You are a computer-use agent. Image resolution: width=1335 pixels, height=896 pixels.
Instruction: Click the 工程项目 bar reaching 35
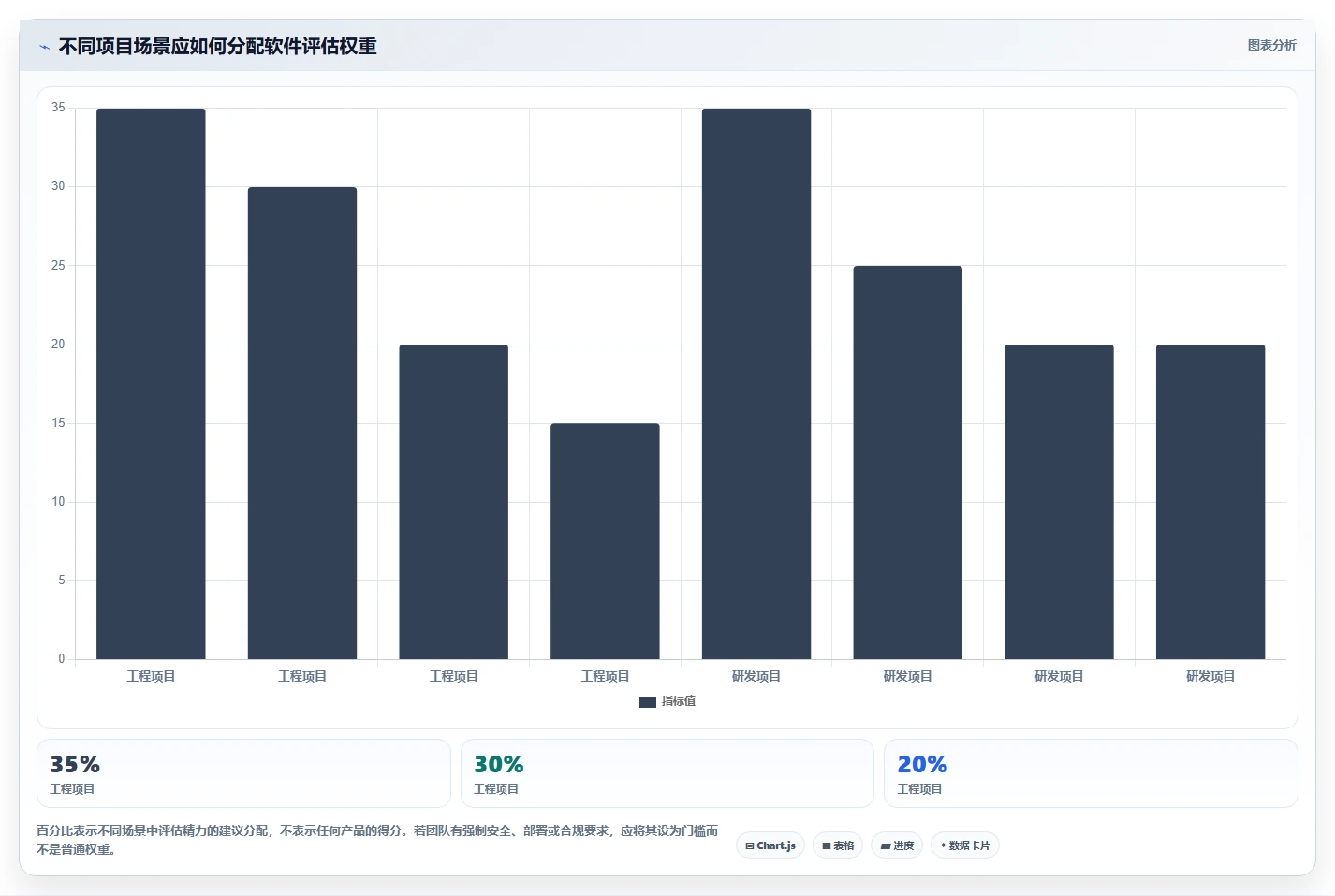tap(151, 384)
